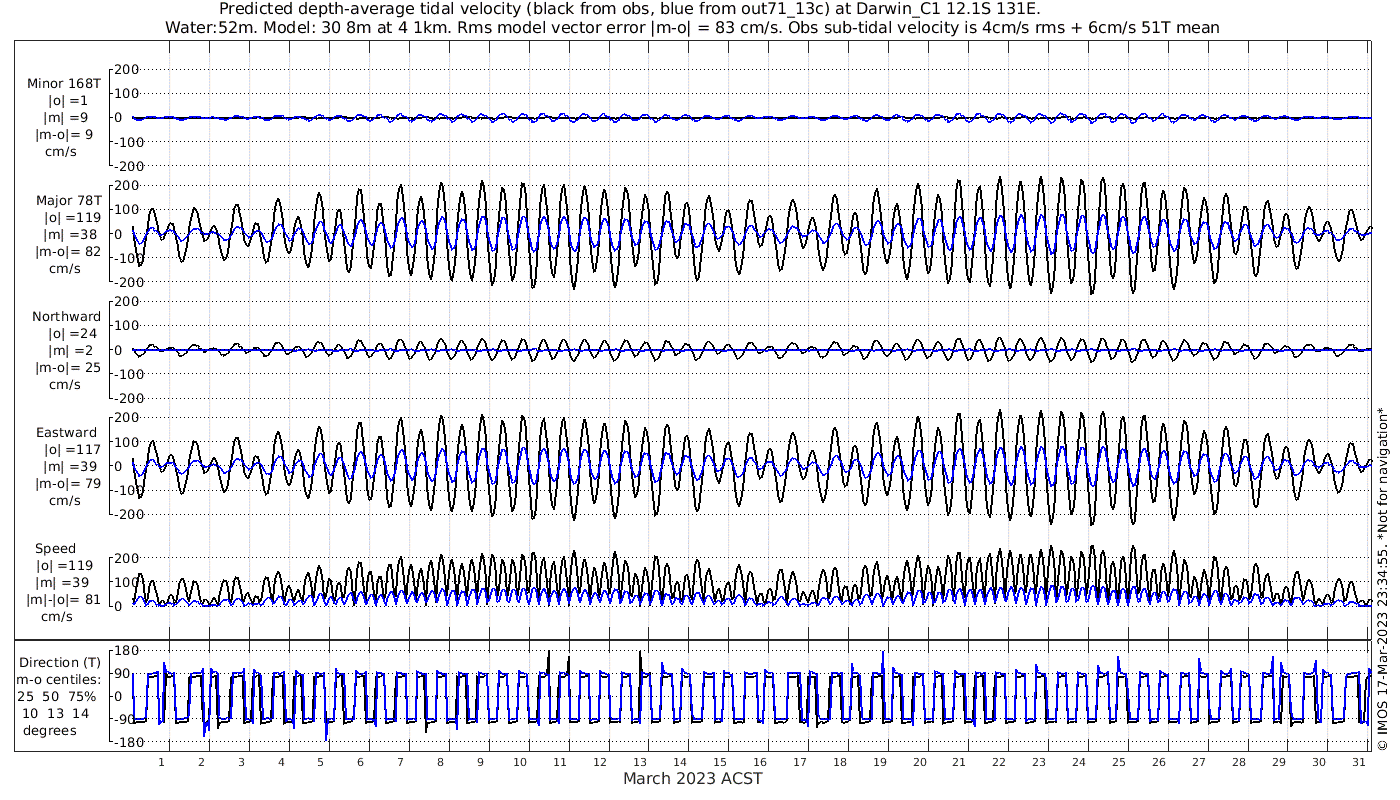Click the '100' tick of the Speed panel
This screenshot has width=1400, height=800.
[126, 582]
